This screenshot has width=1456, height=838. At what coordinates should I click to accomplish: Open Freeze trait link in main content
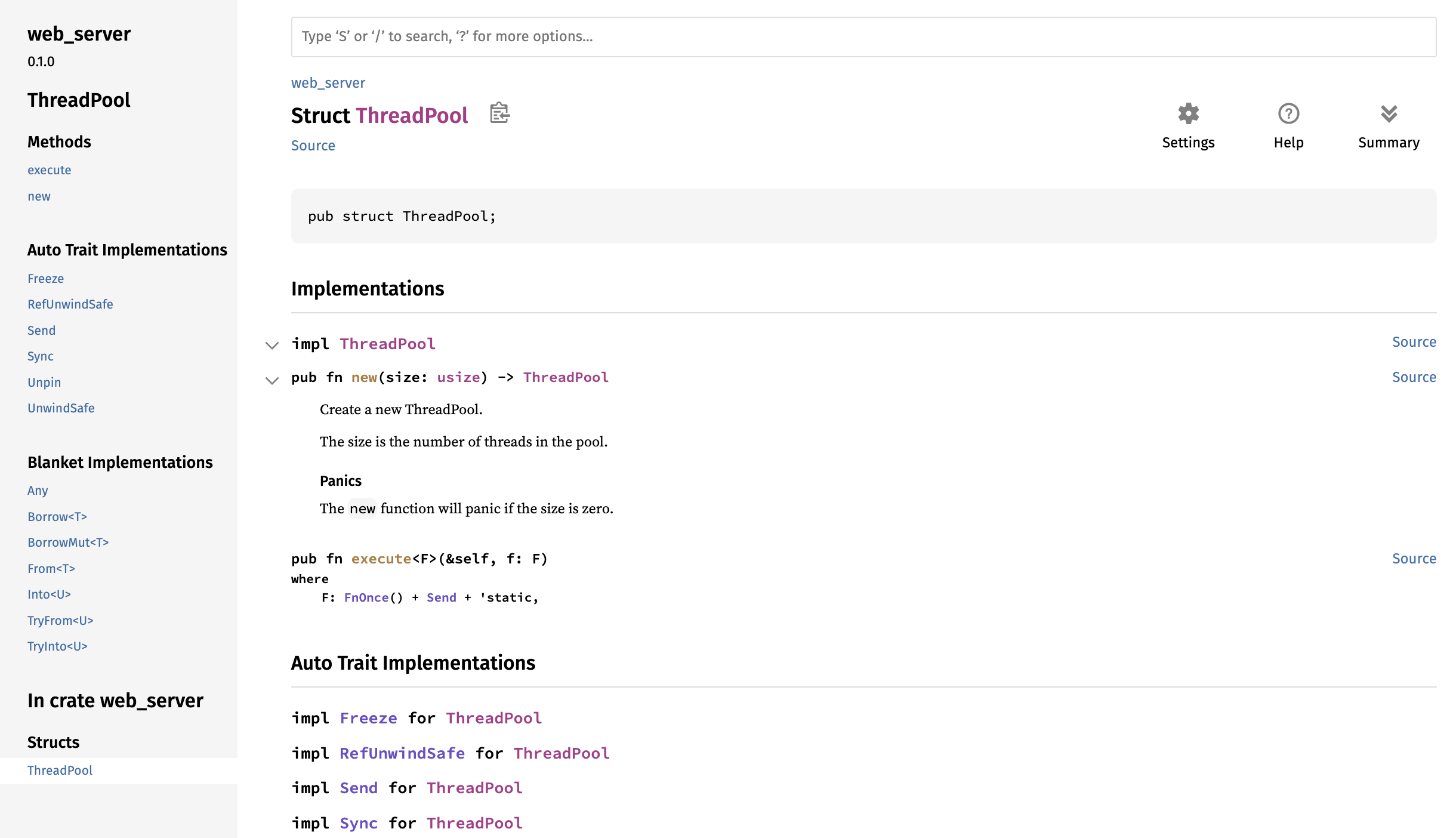coord(368,718)
